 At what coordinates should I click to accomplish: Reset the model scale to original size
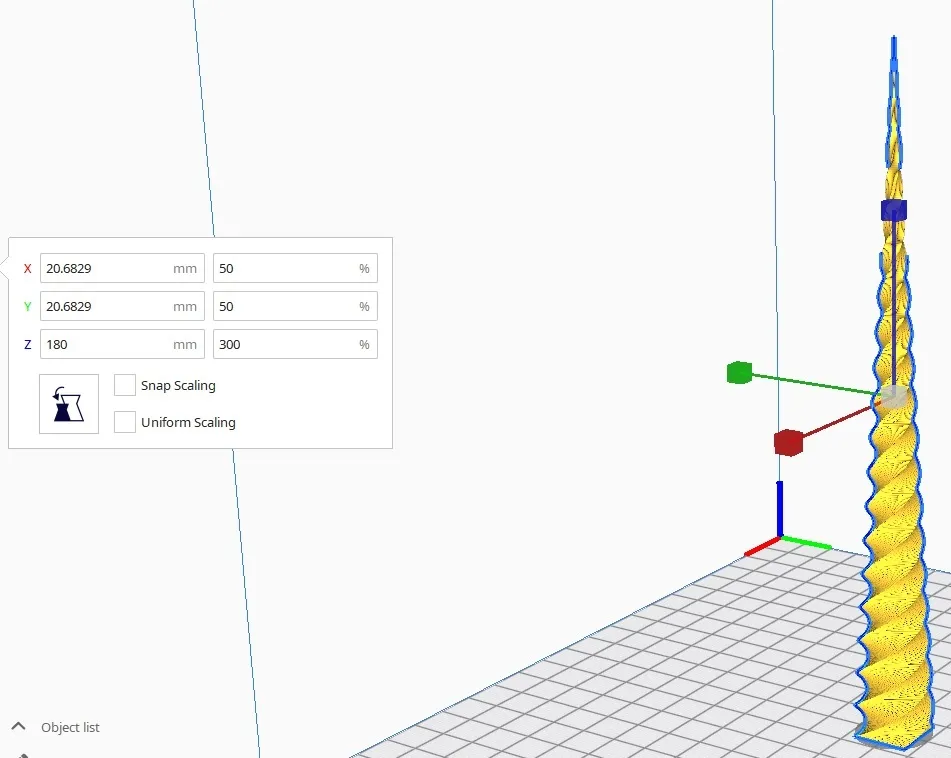67,403
